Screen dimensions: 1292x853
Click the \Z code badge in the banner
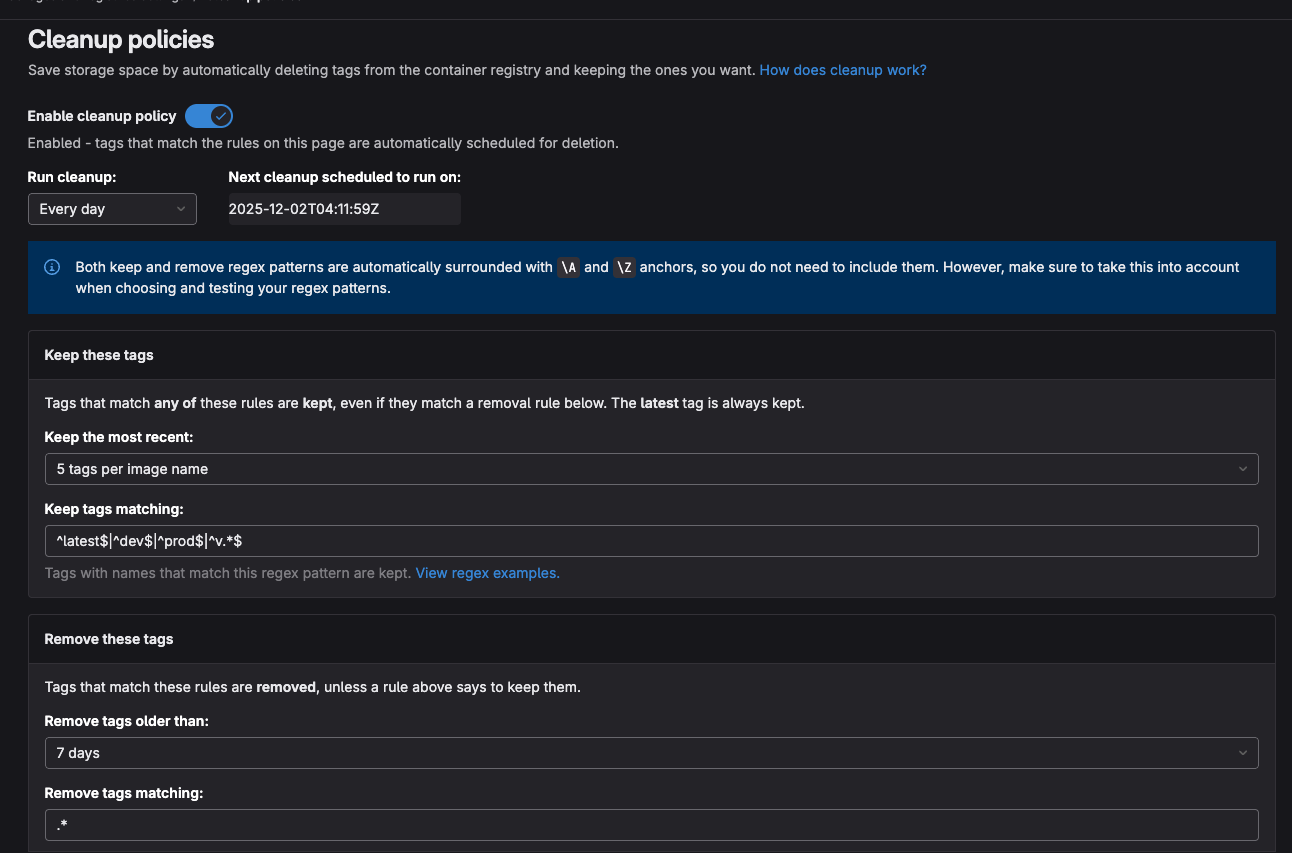point(623,267)
